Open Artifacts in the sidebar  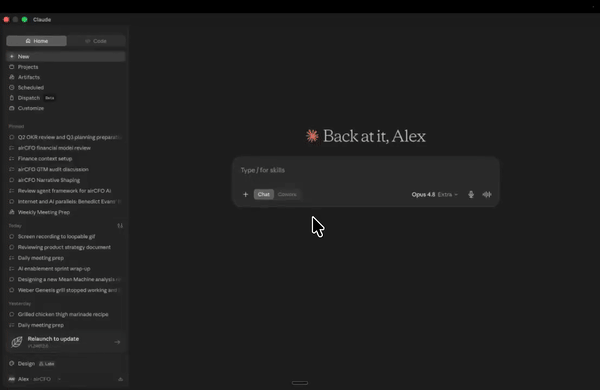tap(66, 77)
